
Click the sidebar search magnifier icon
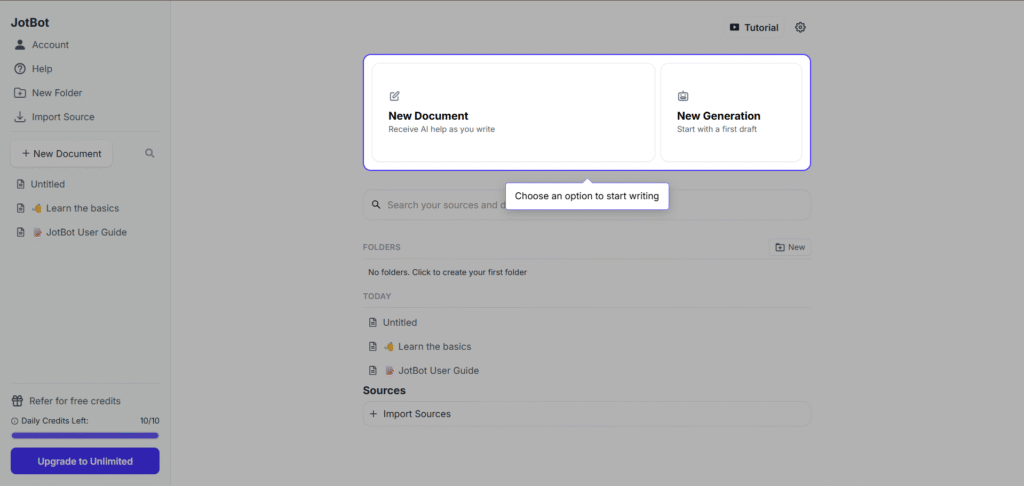tap(150, 154)
